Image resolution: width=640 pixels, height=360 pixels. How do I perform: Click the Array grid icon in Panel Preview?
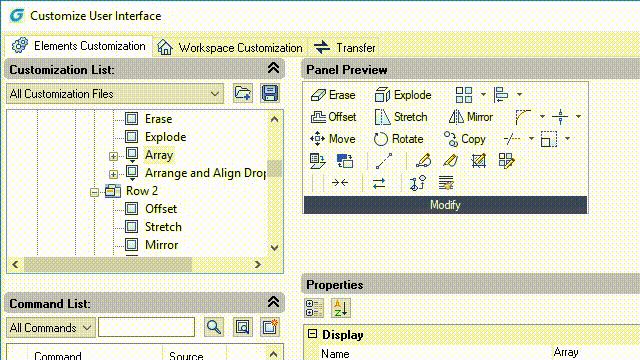tap(464, 95)
